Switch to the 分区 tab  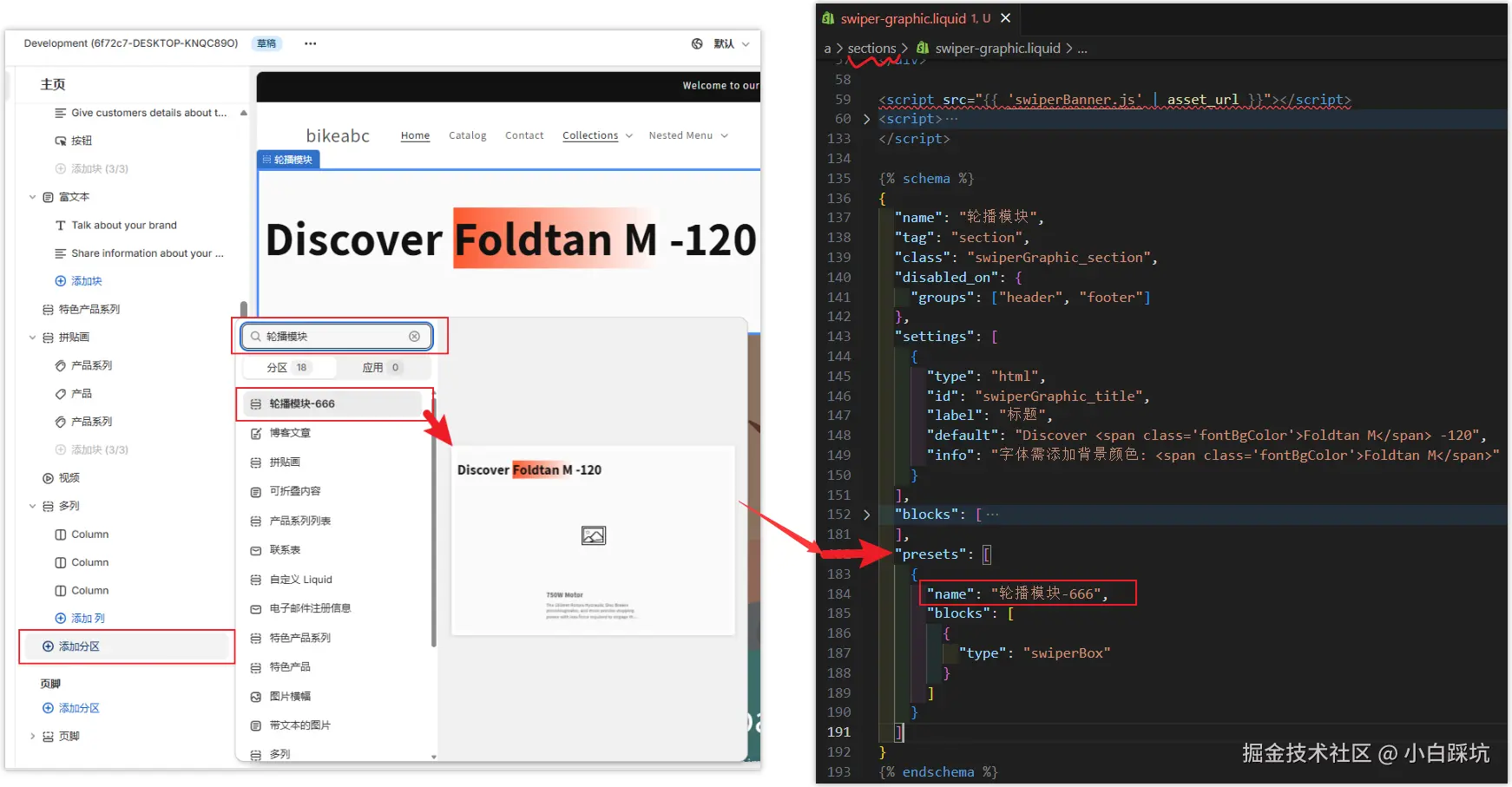pyautogui.click(x=287, y=368)
